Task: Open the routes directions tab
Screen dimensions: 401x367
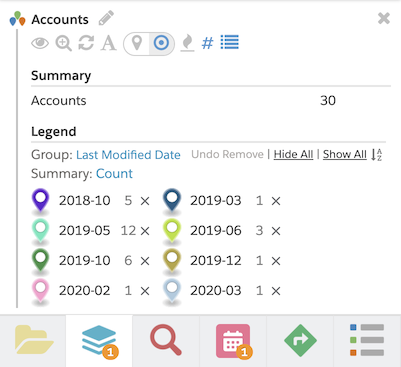Action: click(300, 340)
